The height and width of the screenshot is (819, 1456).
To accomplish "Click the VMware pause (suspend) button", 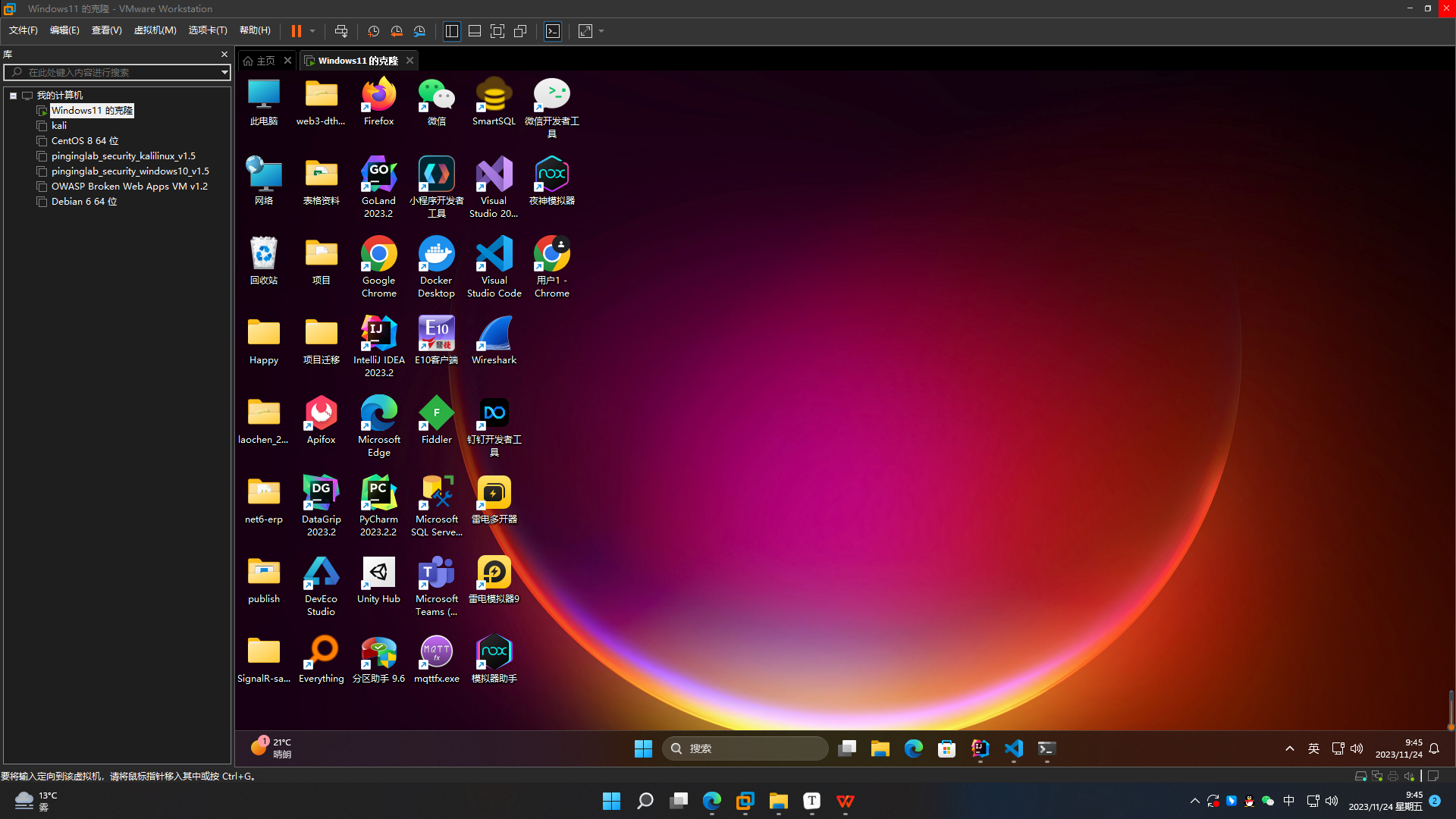I will click(x=297, y=31).
